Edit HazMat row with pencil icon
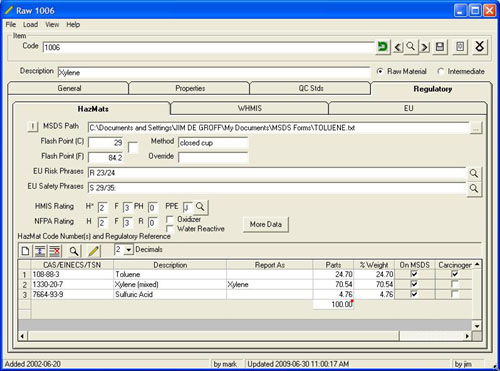 (x=94, y=251)
